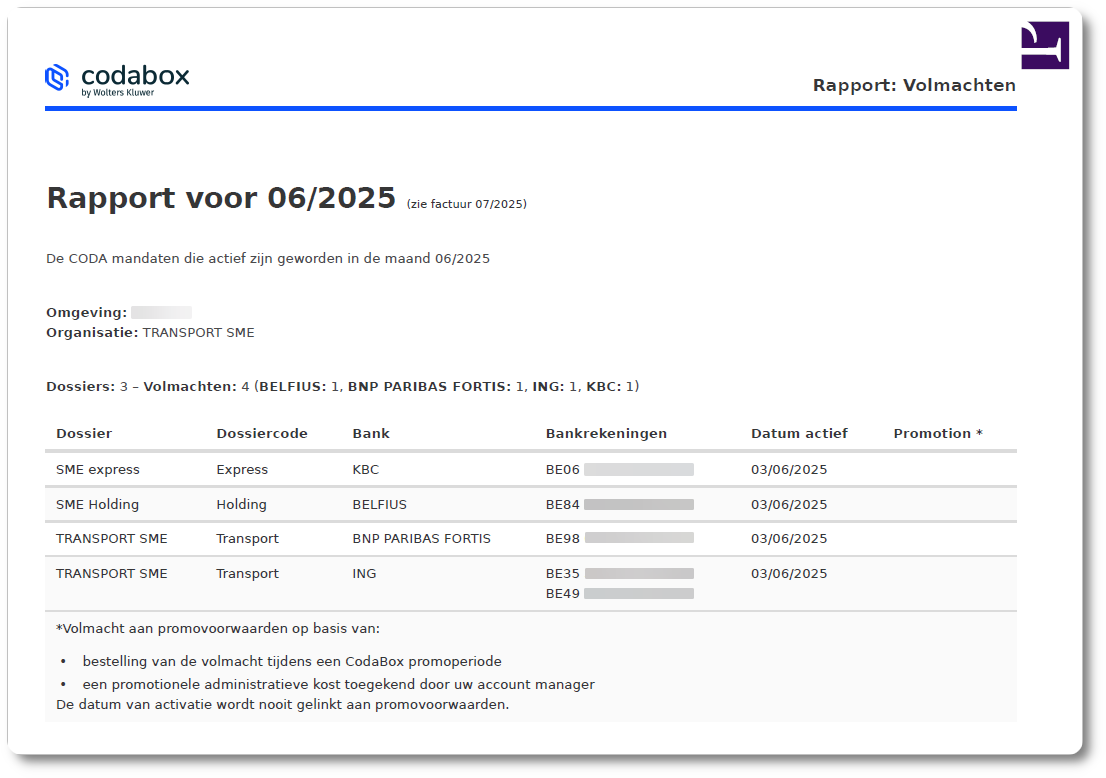Click the KBC bank name in Express row

point(365,469)
